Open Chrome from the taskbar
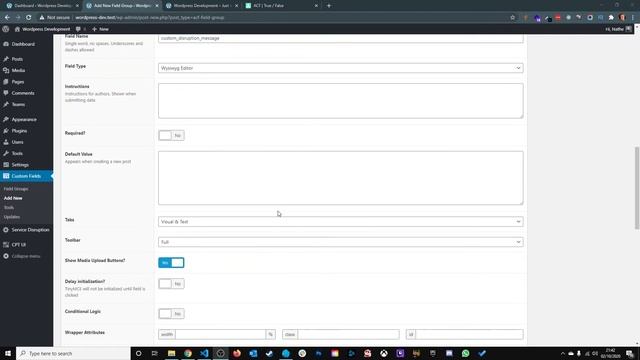Screen dimensions: 640x360 188,353
